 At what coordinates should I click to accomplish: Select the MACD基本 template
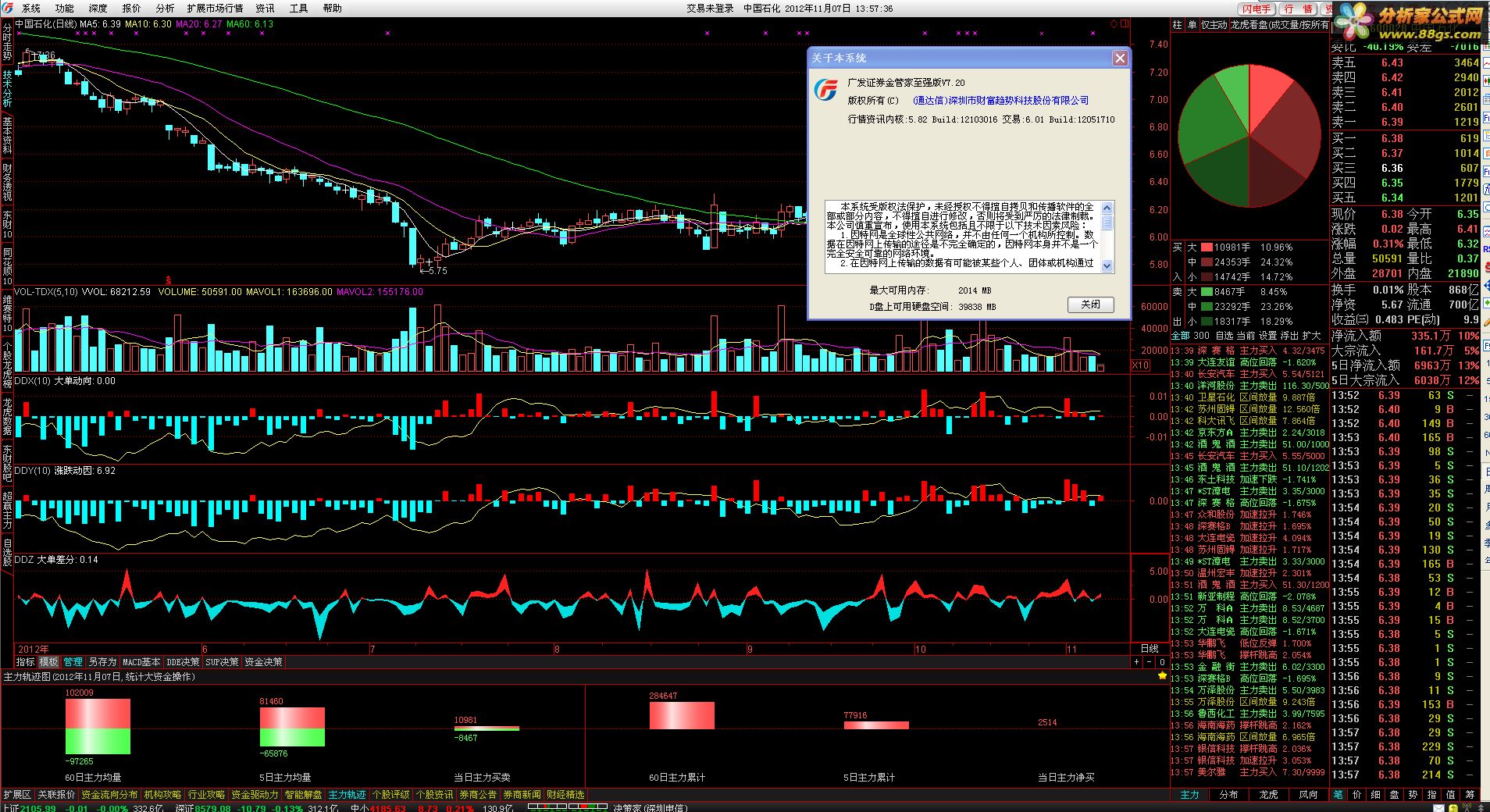click(141, 662)
